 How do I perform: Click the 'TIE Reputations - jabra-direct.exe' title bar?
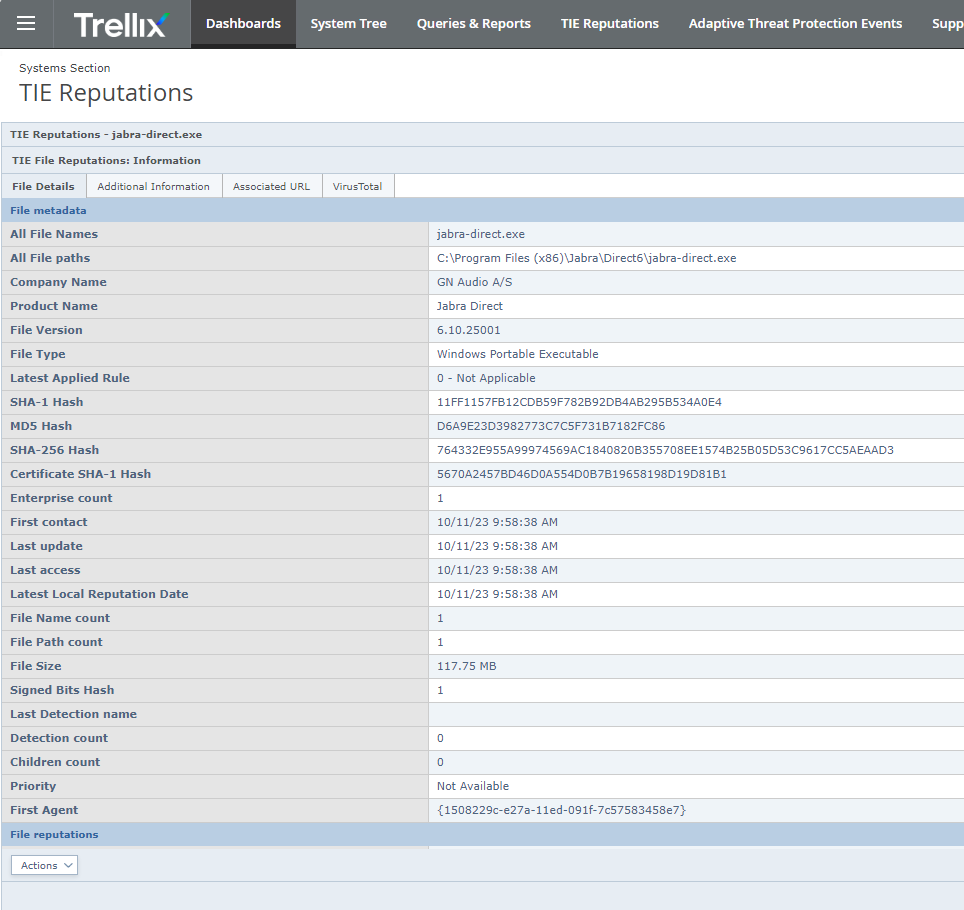(x=106, y=135)
